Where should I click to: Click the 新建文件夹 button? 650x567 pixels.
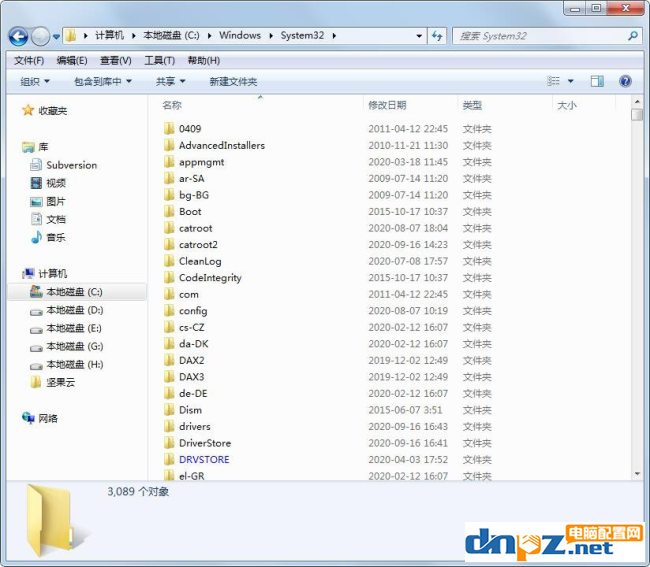[233, 82]
